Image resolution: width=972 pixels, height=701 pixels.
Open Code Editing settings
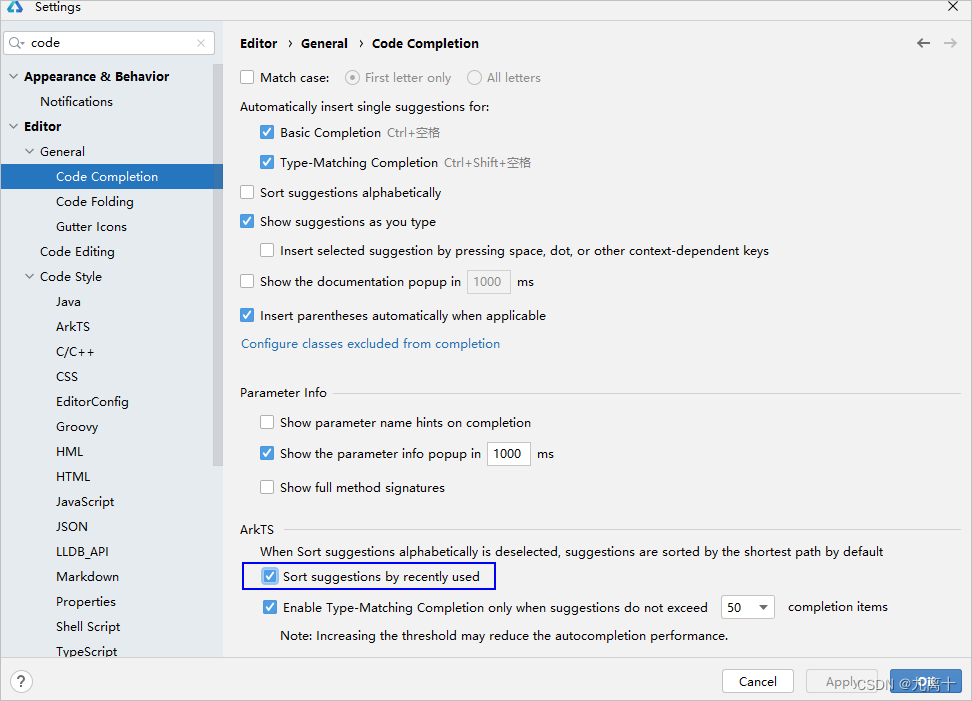click(x=77, y=252)
